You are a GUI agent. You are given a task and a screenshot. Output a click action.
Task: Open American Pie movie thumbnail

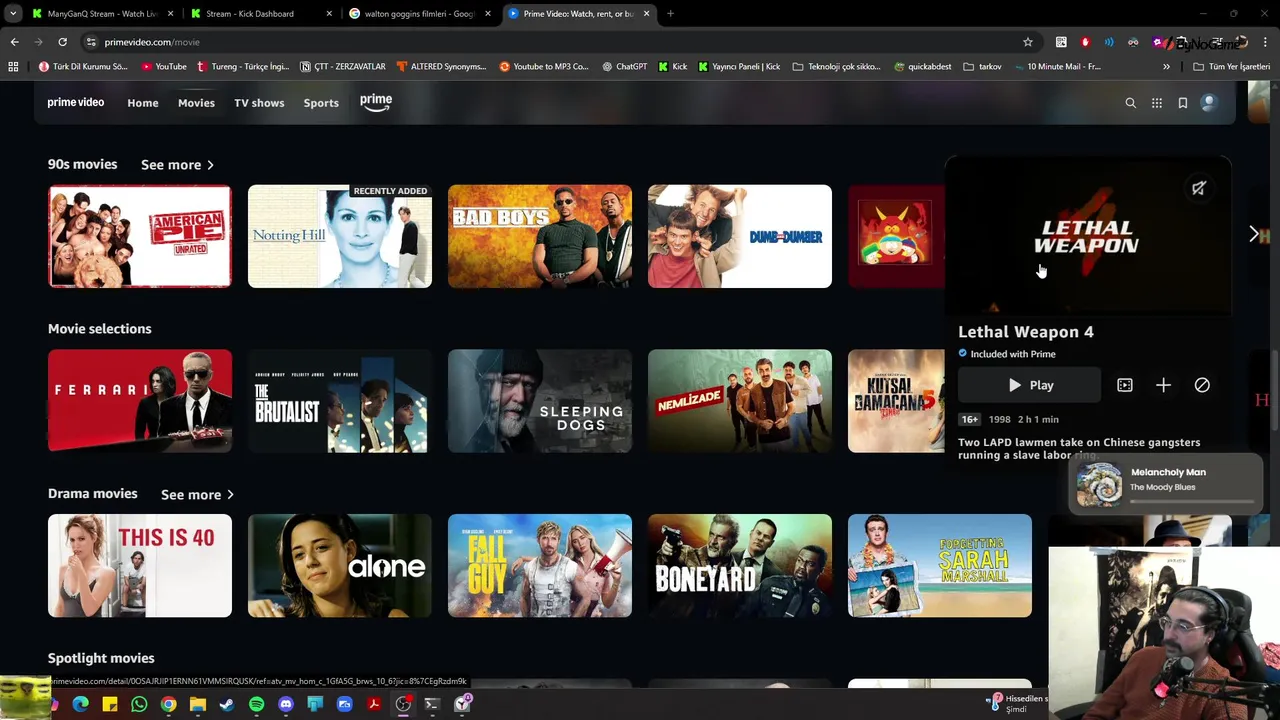(140, 236)
